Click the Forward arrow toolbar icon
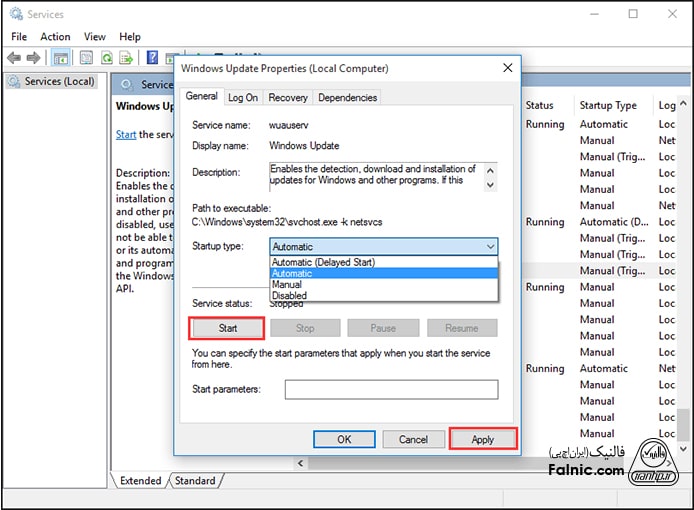The width and height of the screenshot is (694, 510). [x=35, y=58]
